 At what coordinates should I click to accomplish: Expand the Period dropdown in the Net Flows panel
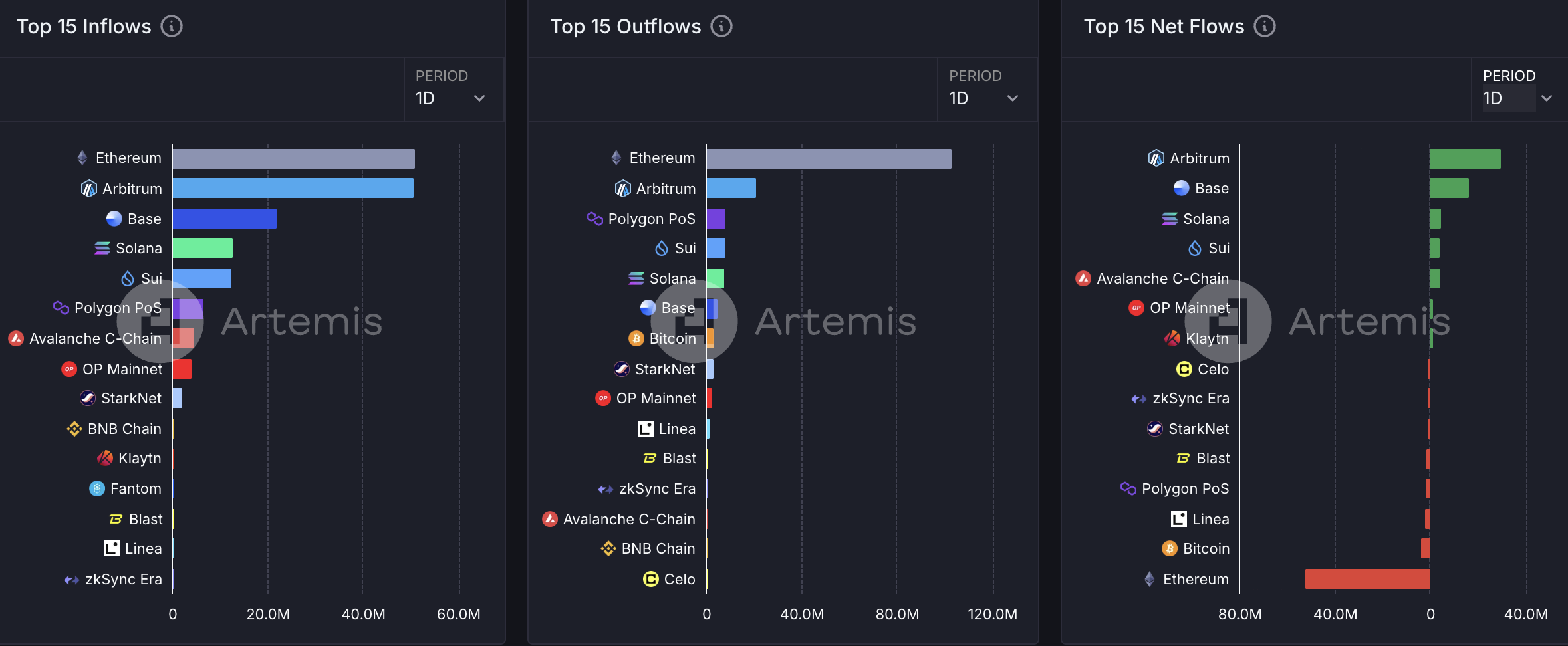(1519, 89)
